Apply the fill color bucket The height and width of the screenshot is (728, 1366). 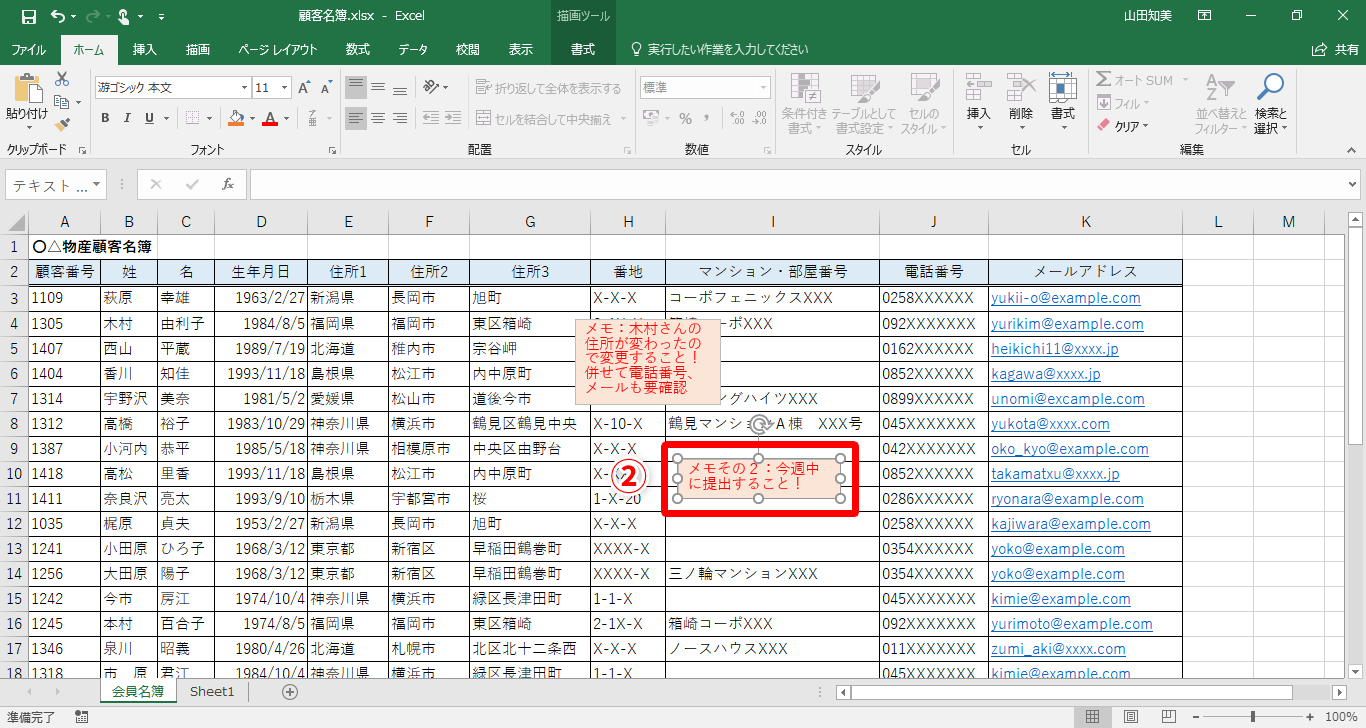[235, 118]
